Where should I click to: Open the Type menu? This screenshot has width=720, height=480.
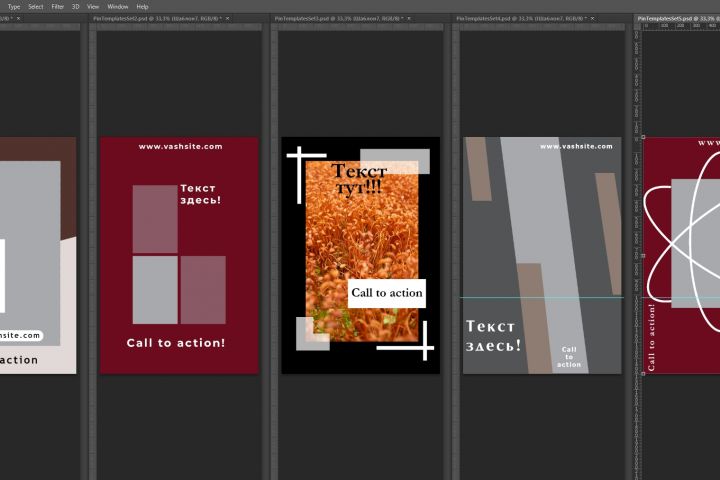pos(14,6)
